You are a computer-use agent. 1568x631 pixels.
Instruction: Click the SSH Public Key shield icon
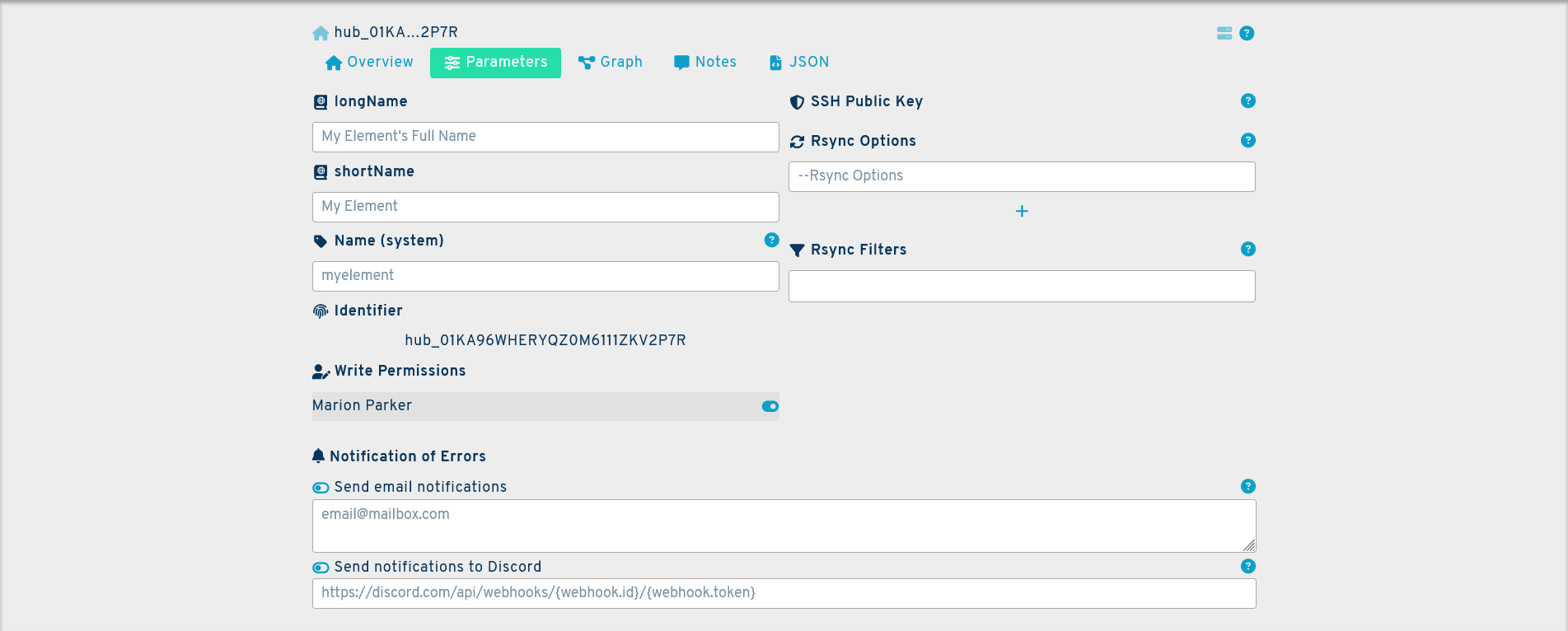click(x=797, y=102)
